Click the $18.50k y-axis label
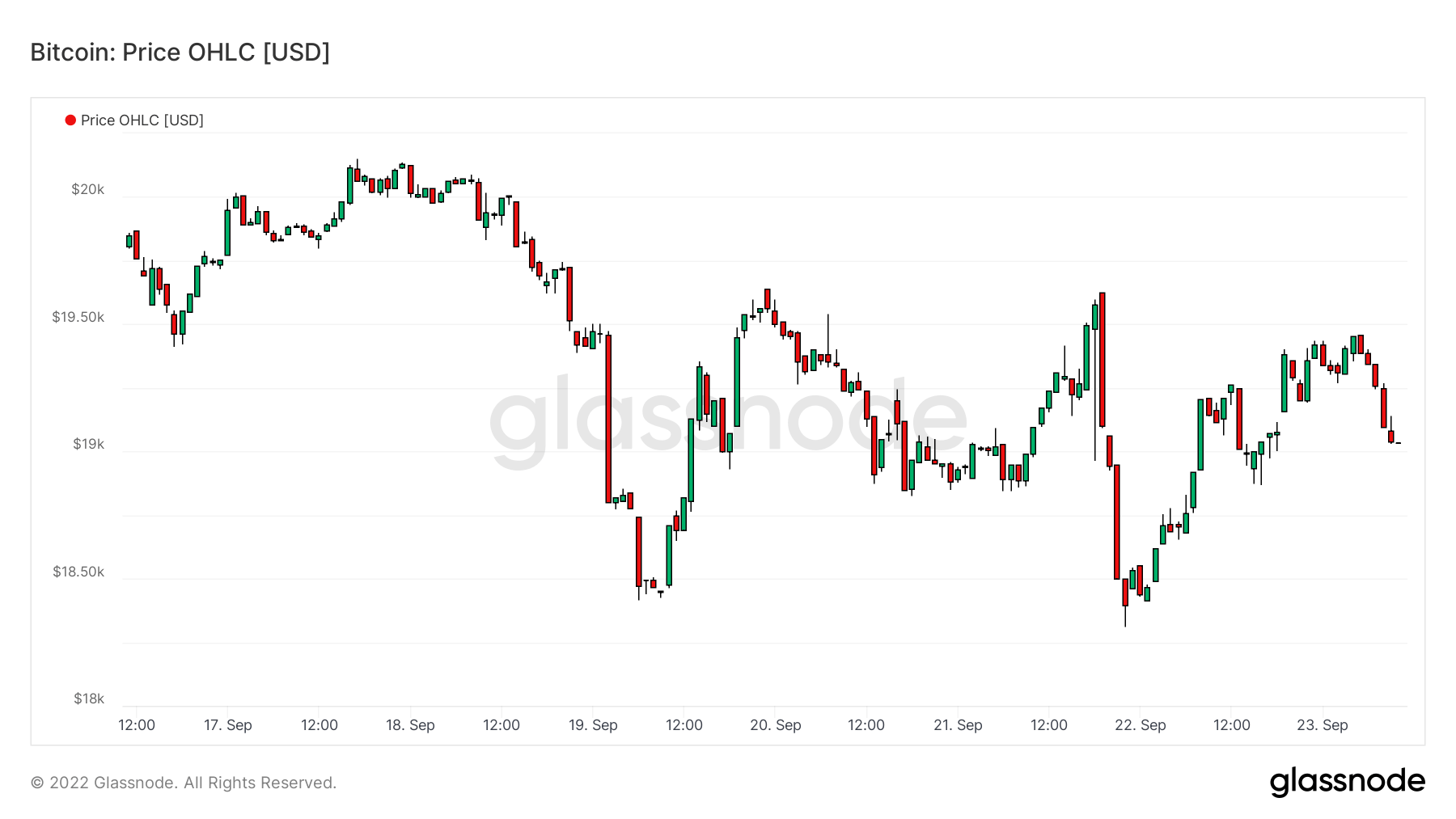The height and width of the screenshot is (819, 1456). 78,572
